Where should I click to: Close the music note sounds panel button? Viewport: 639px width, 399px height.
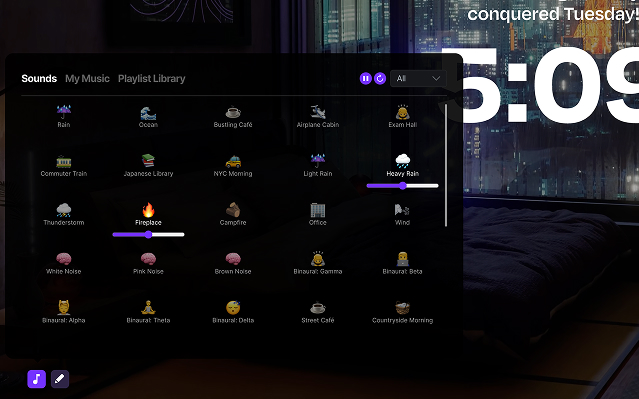(x=37, y=379)
